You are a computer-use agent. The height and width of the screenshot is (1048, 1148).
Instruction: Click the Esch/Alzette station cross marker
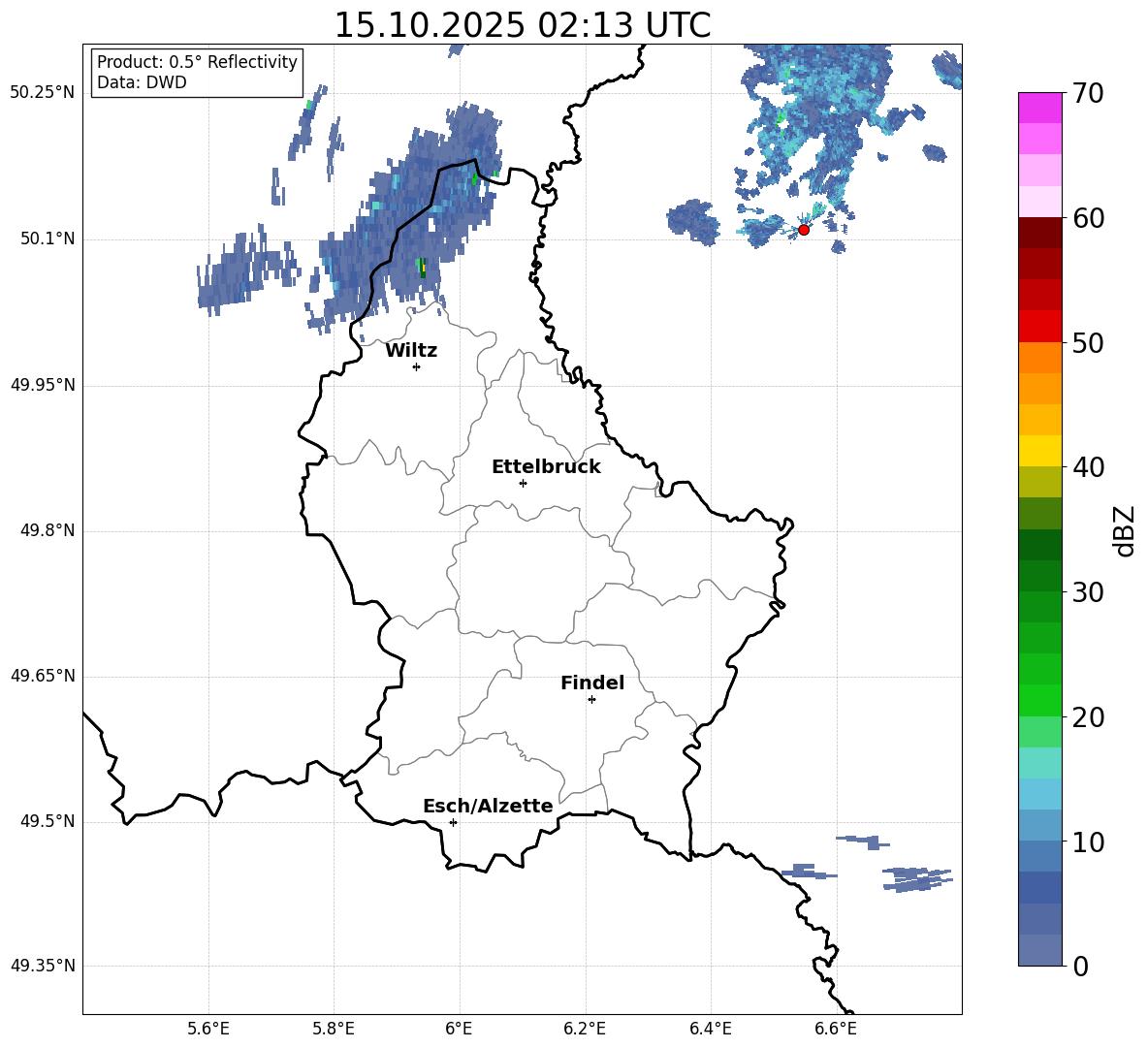(453, 822)
